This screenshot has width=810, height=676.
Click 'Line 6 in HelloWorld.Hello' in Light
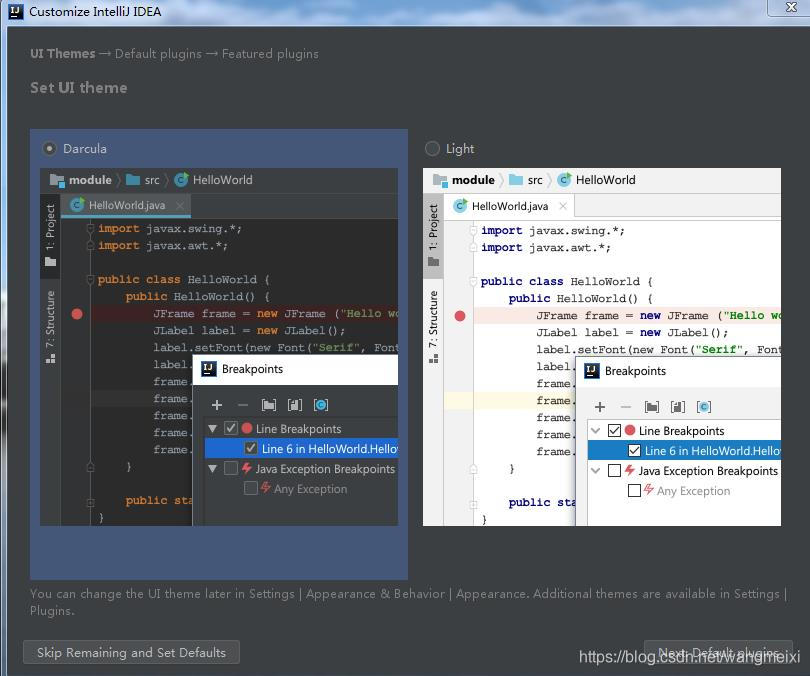(712, 451)
